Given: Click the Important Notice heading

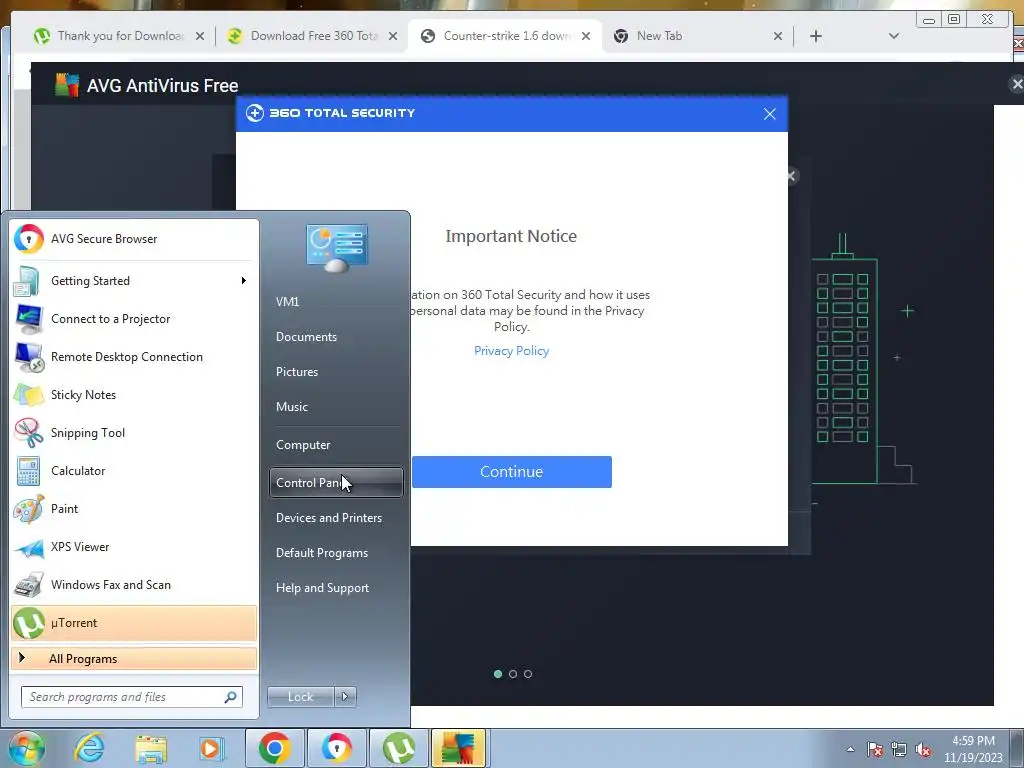Looking at the screenshot, I should coord(511,236).
